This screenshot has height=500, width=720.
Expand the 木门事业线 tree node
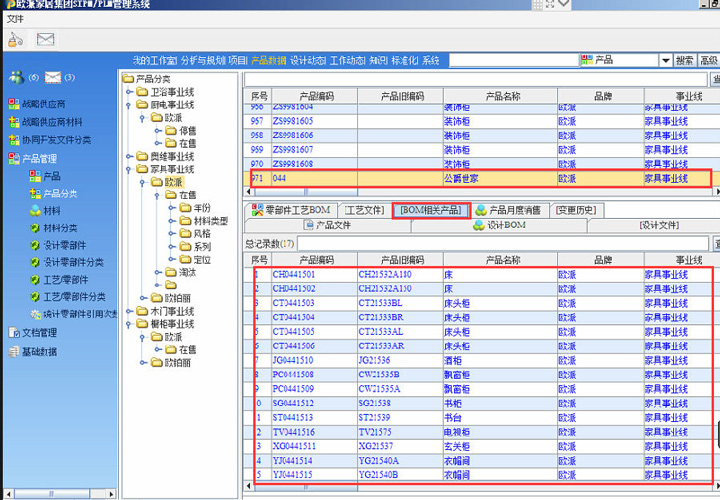pos(130,311)
